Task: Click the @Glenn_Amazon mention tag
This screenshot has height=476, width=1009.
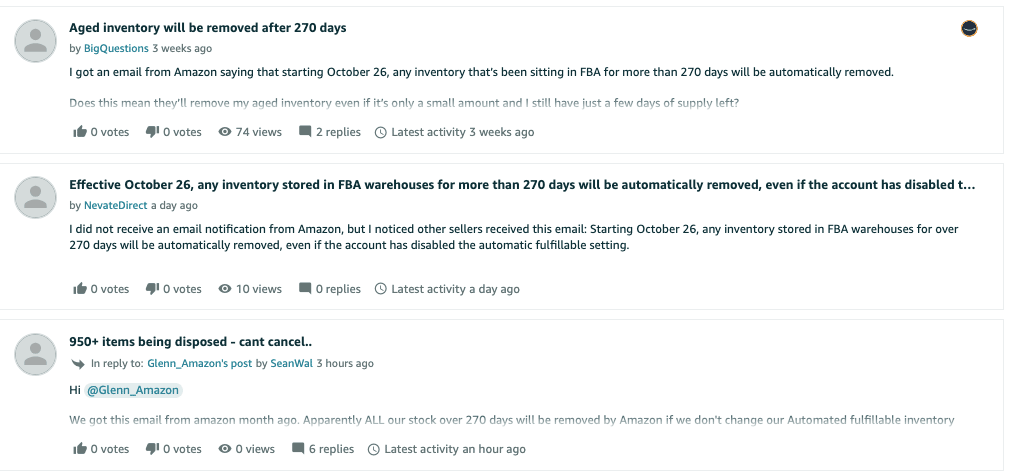Action: [133, 390]
